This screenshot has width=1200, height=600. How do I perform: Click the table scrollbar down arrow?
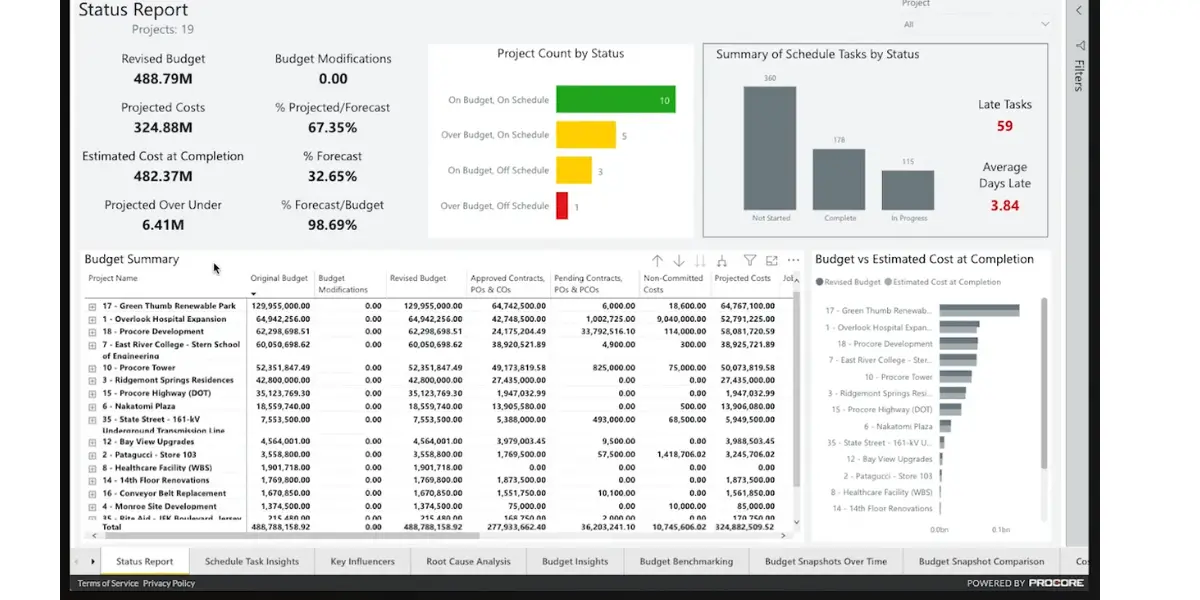click(x=796, y=522)
